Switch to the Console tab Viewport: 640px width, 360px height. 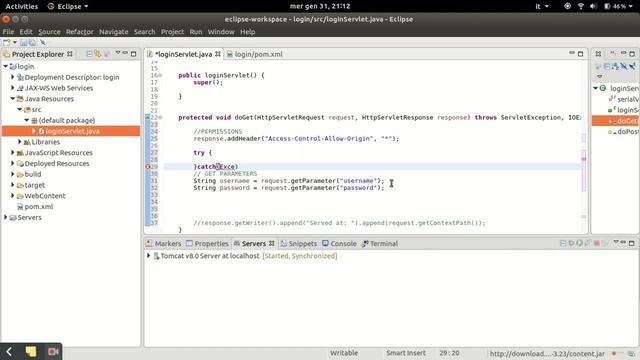(339, 244)
